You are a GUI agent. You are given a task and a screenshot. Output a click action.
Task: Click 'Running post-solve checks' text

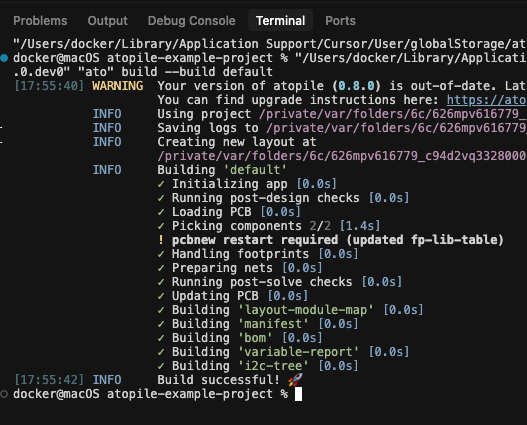262,282
